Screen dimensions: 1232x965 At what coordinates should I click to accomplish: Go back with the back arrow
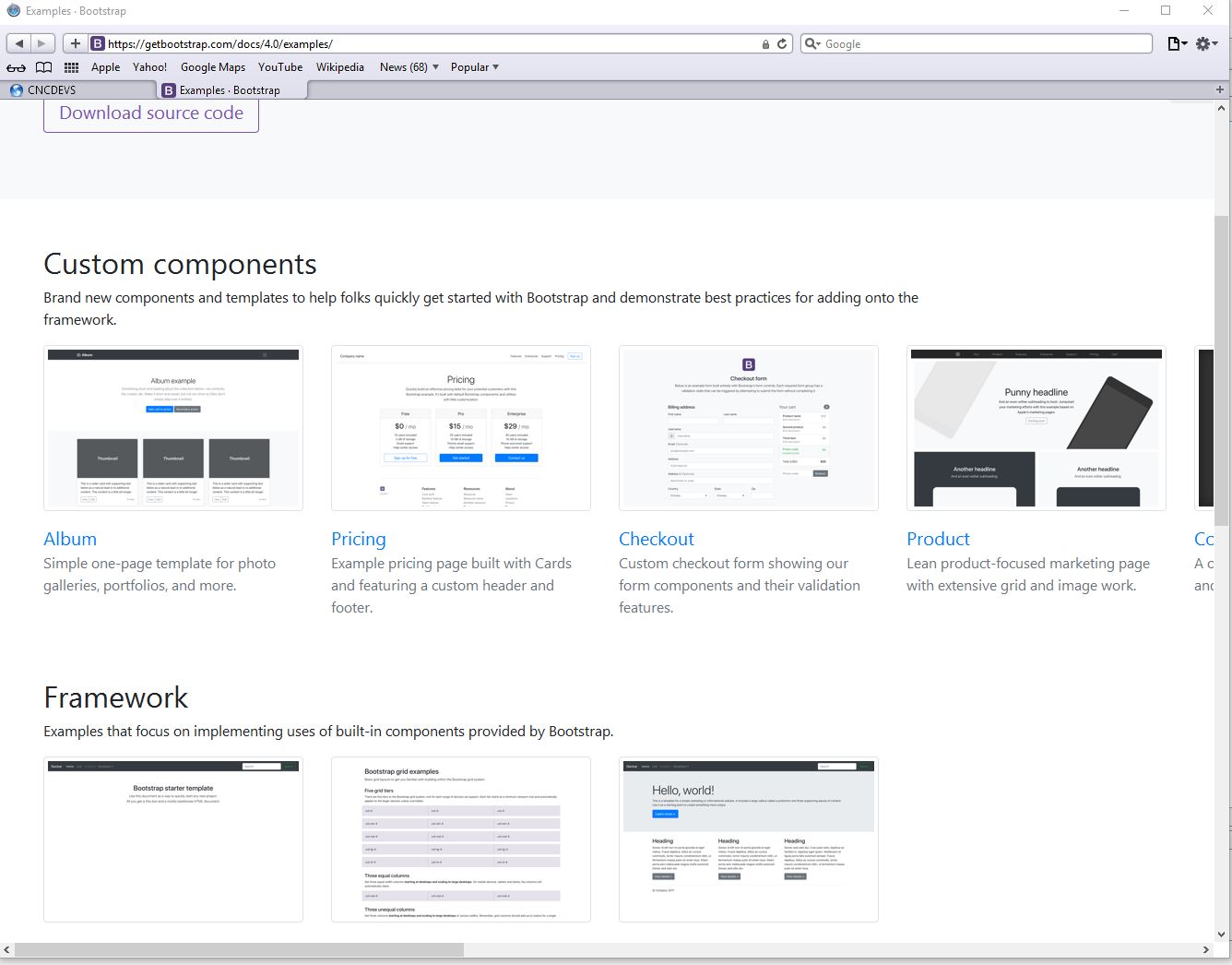click(19, 43)
